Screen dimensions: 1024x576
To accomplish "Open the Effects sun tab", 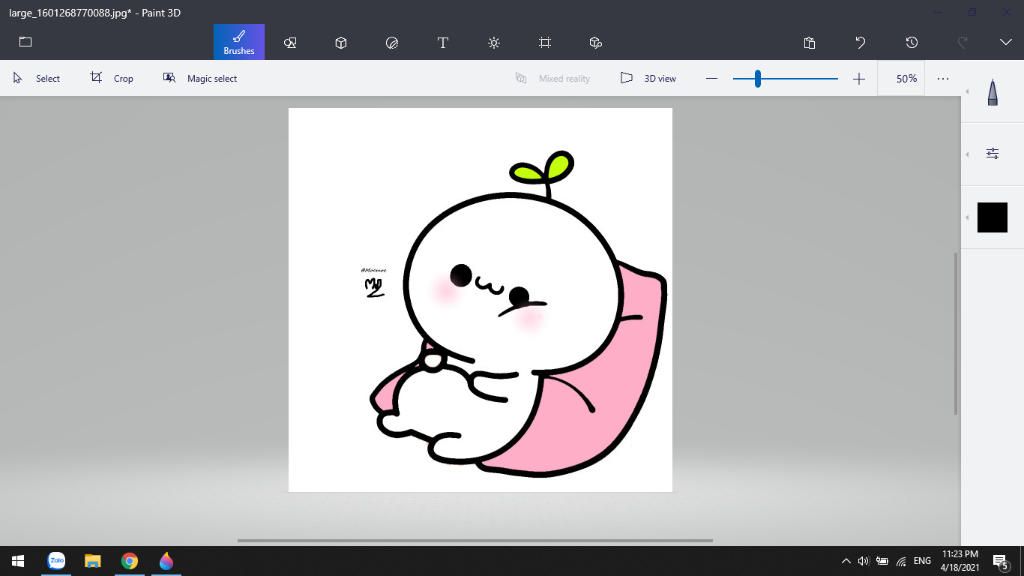I will coord(494,42).
